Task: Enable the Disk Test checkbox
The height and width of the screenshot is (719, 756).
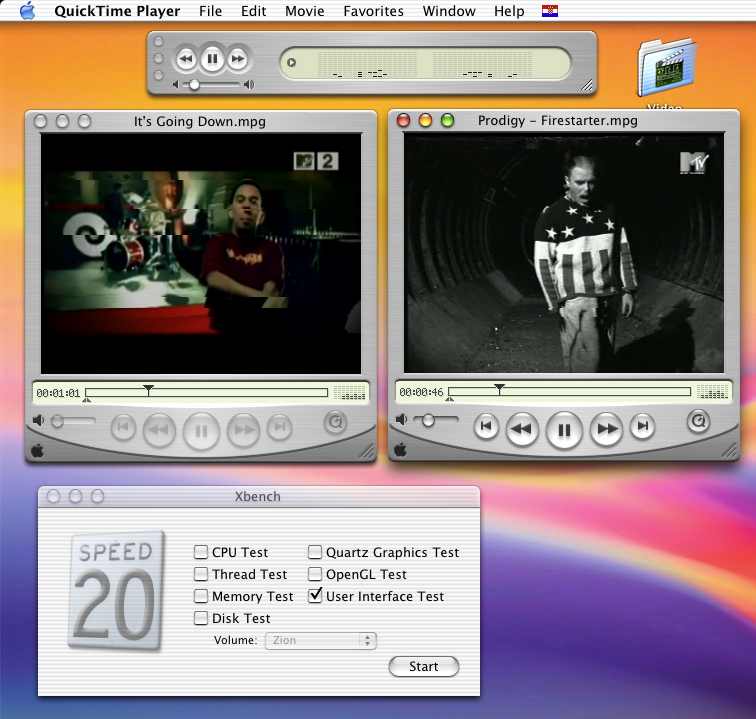Action: pyautogui.click(x=201, y=618)
